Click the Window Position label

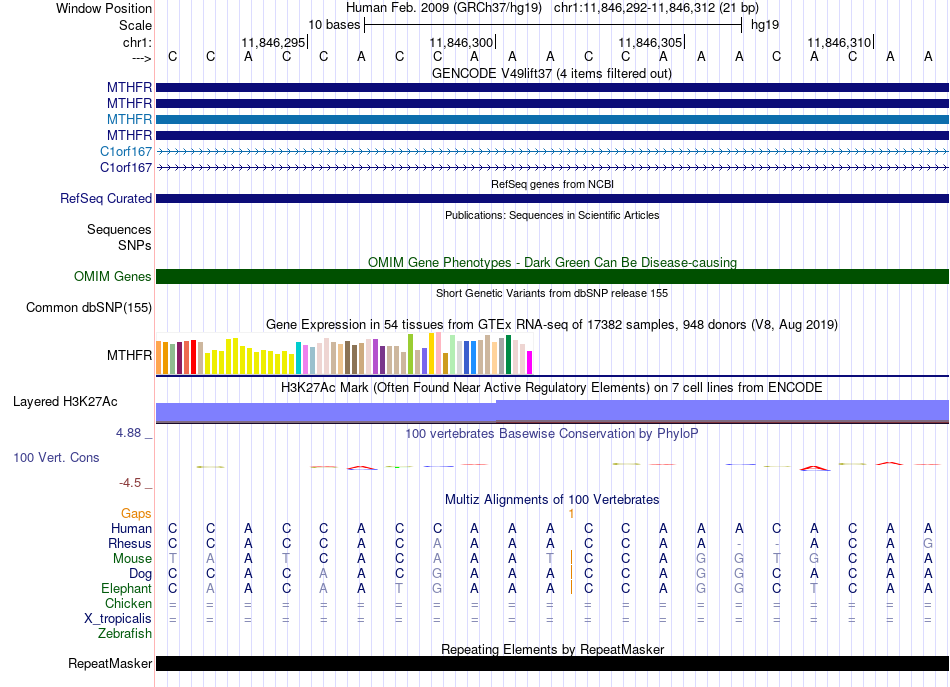[x=104, y=8]
